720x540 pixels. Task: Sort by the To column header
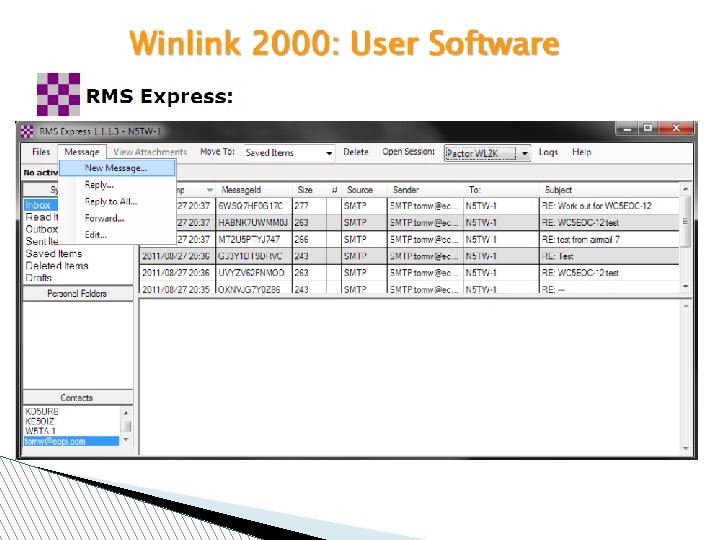pos(474,190)
